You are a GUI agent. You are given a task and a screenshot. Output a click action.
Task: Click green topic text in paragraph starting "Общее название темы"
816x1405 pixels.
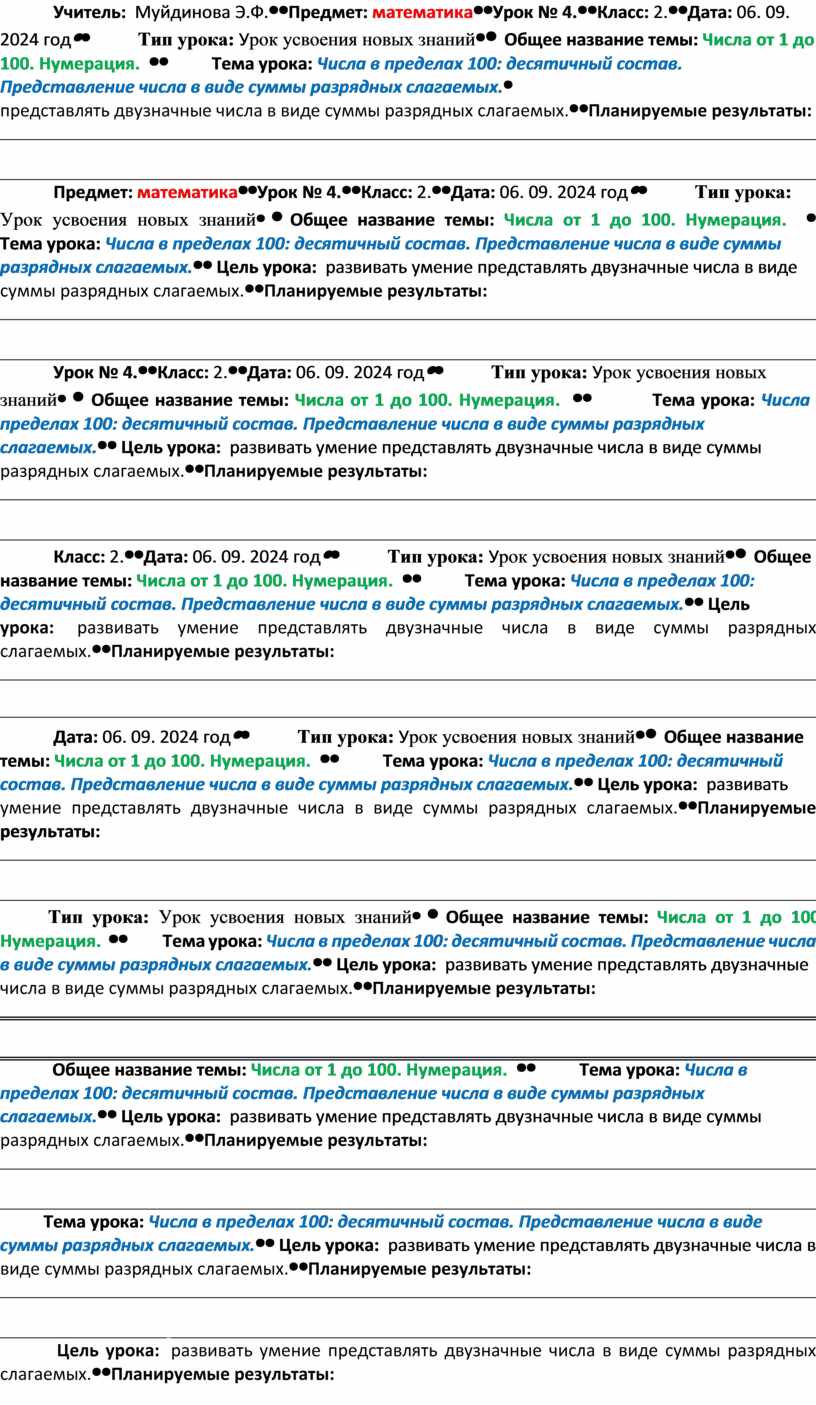coord(378,1070)
